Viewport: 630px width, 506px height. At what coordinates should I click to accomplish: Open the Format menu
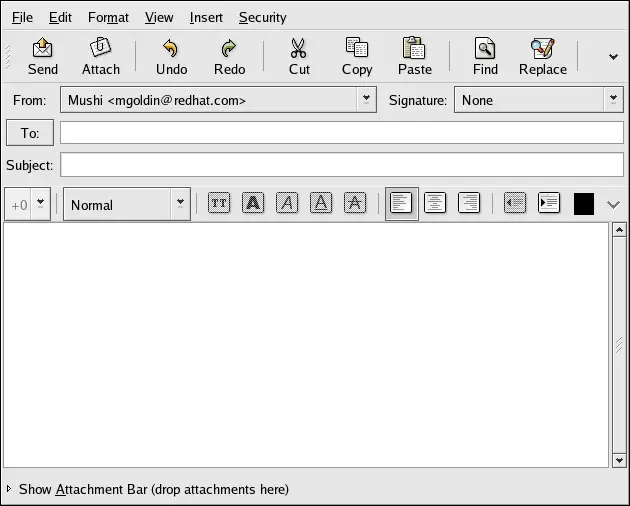[108, 17]
